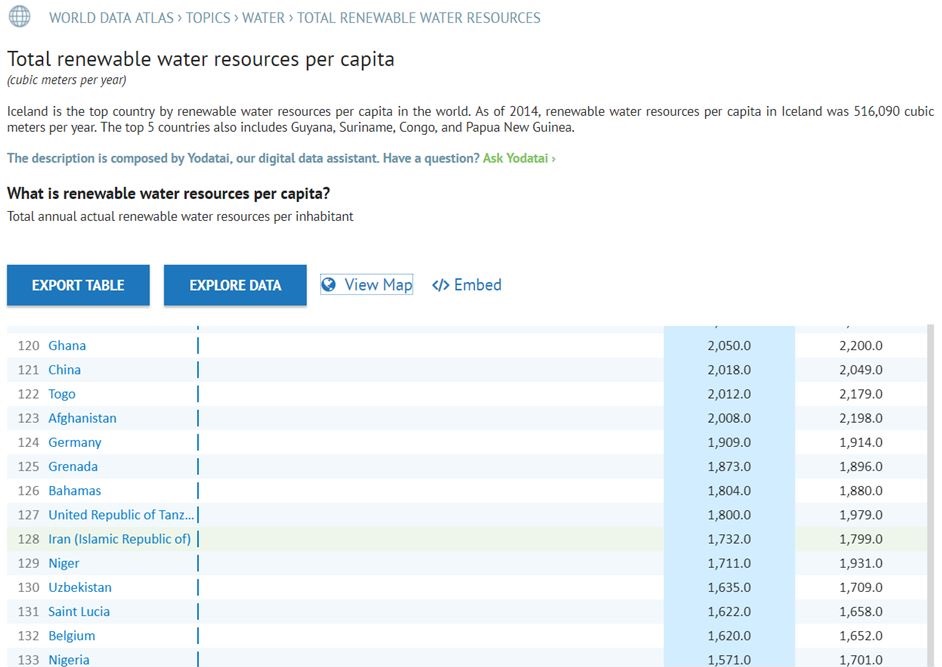Click the code brackets Embed icon
Image resolution: width=942 pixels, height=667 pixels.
[x=440, y=285]
